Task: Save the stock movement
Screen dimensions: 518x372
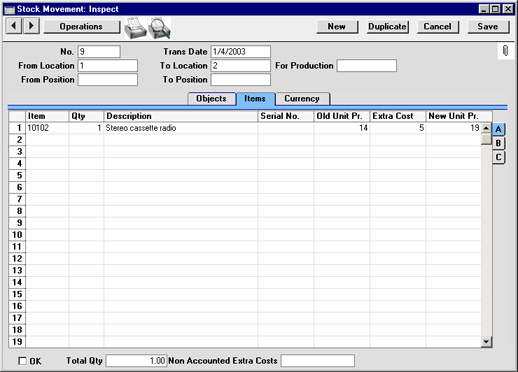Action: tap(488, 26)
